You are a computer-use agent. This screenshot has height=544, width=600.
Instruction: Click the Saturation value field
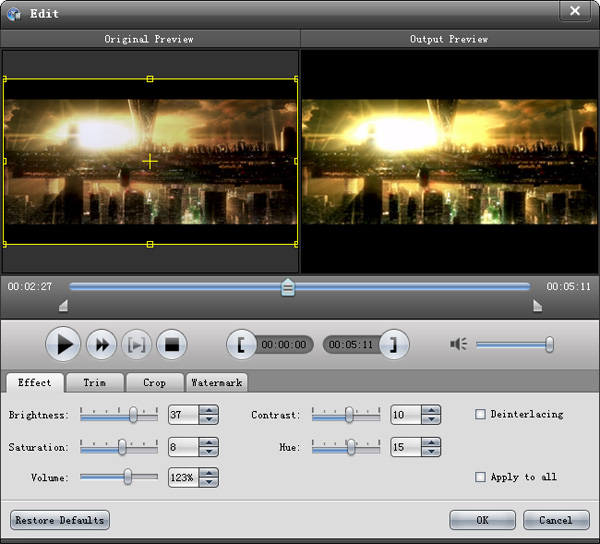point(183,447)
